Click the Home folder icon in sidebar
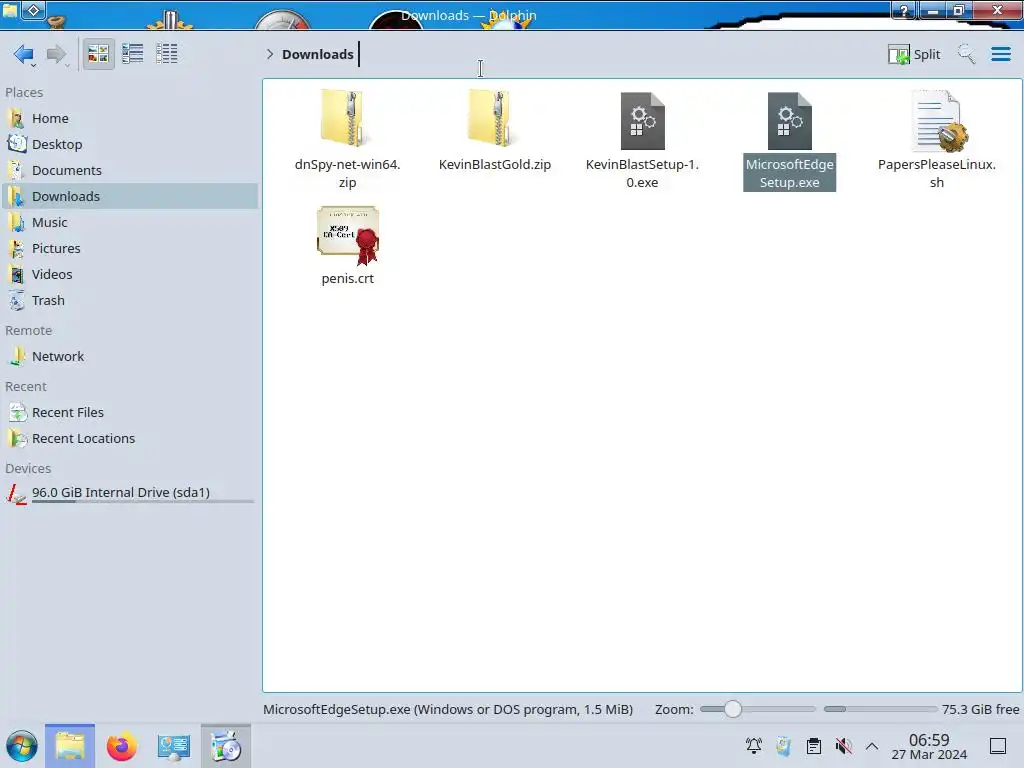1024x768 pixels. pos(16,118)
